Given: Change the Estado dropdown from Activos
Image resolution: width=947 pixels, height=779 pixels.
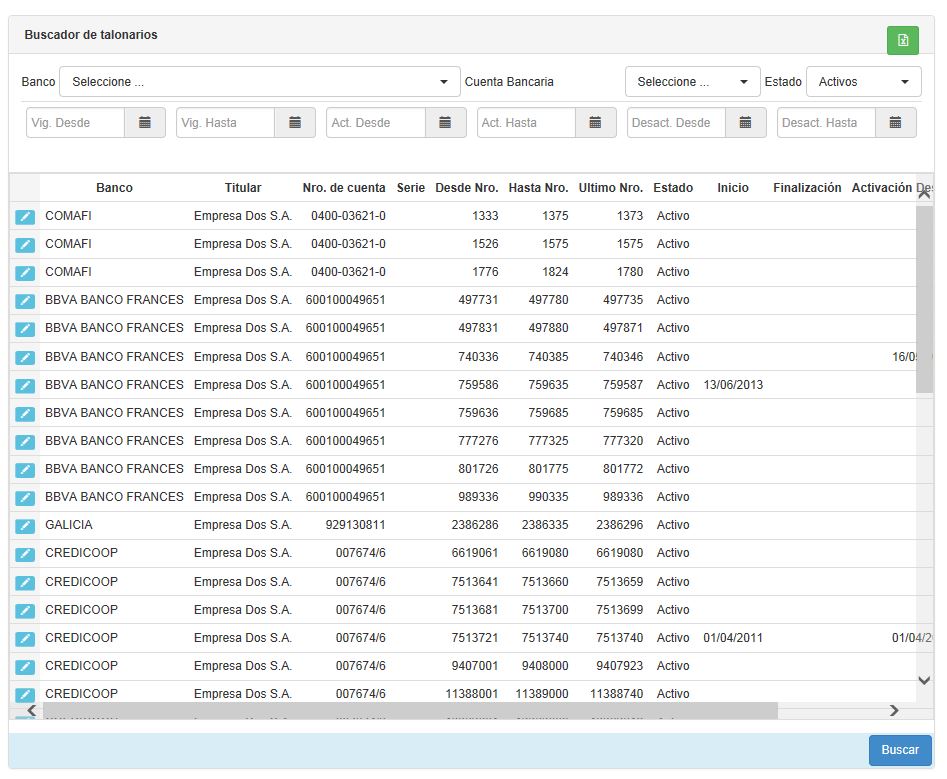Looking at the screenshot, I should click(x=863, y=82).
